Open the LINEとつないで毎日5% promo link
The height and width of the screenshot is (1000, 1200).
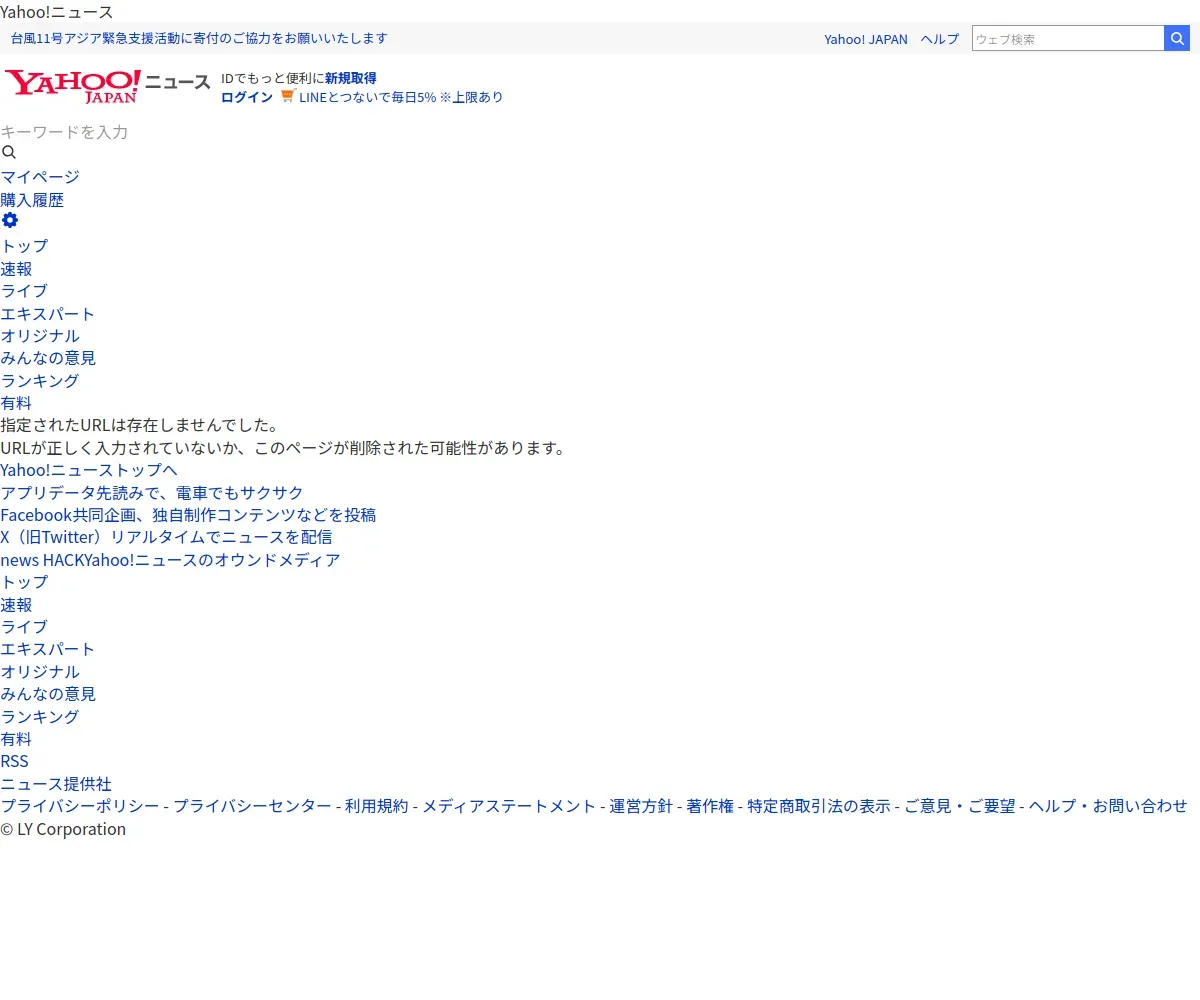point(401,97)
